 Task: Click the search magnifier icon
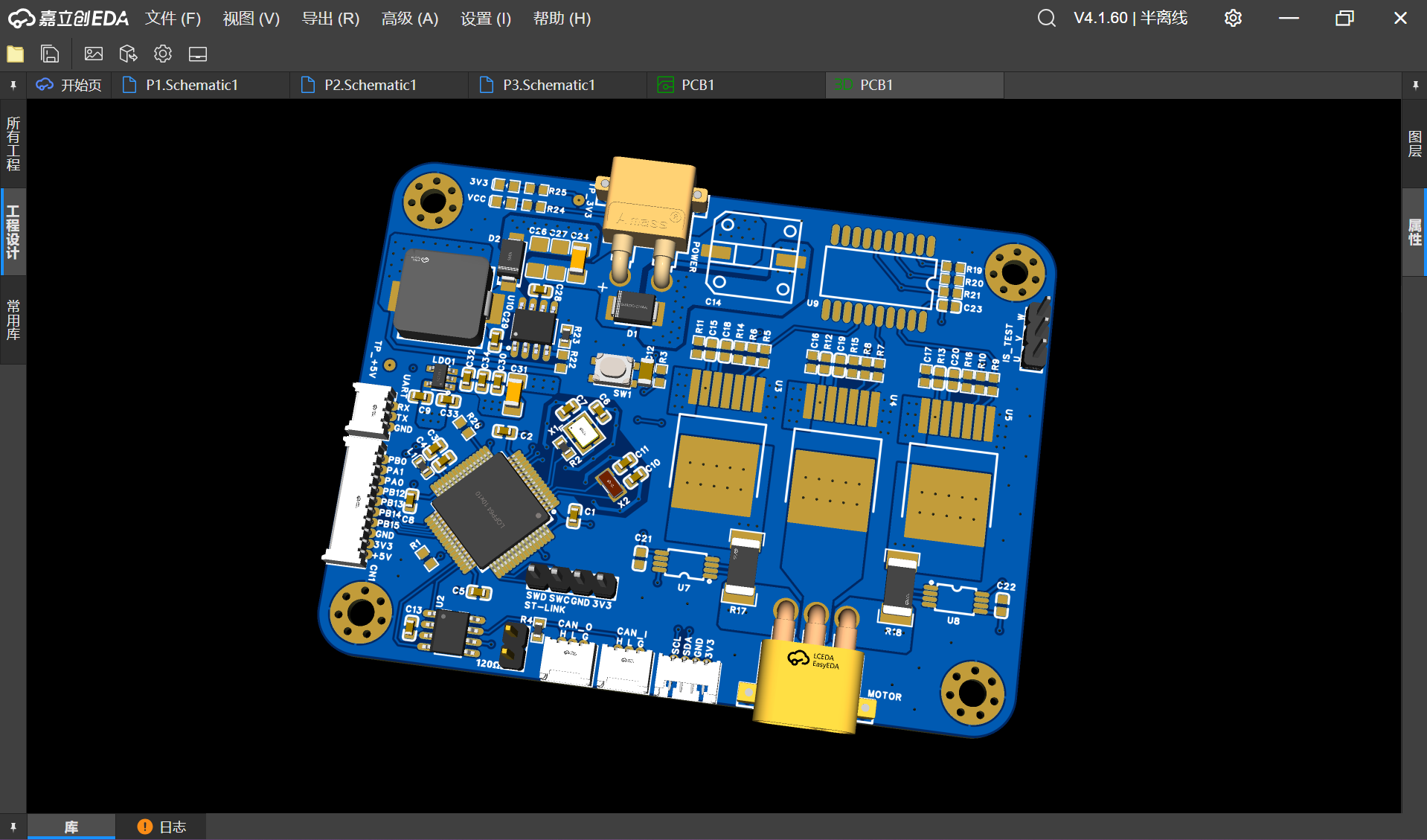[1046, 18]
